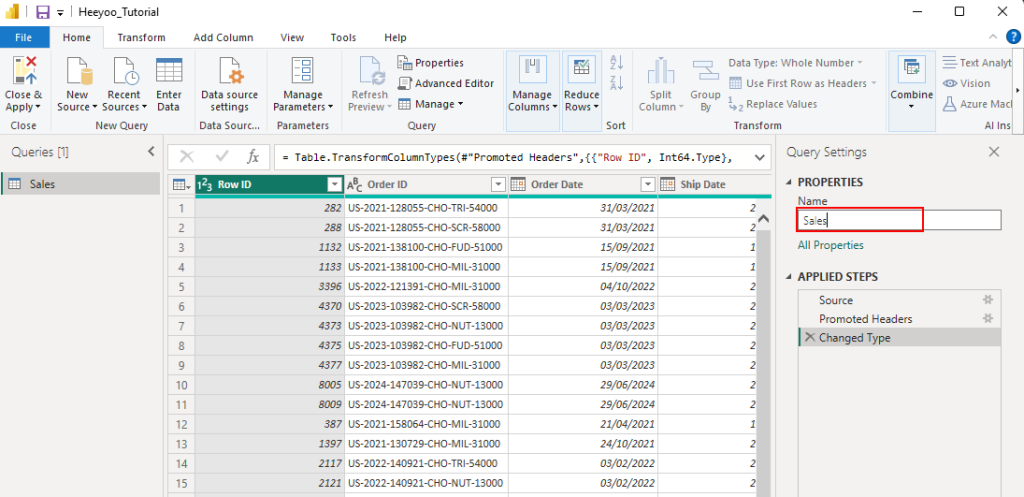Select the Sales query

pos(81,184)
